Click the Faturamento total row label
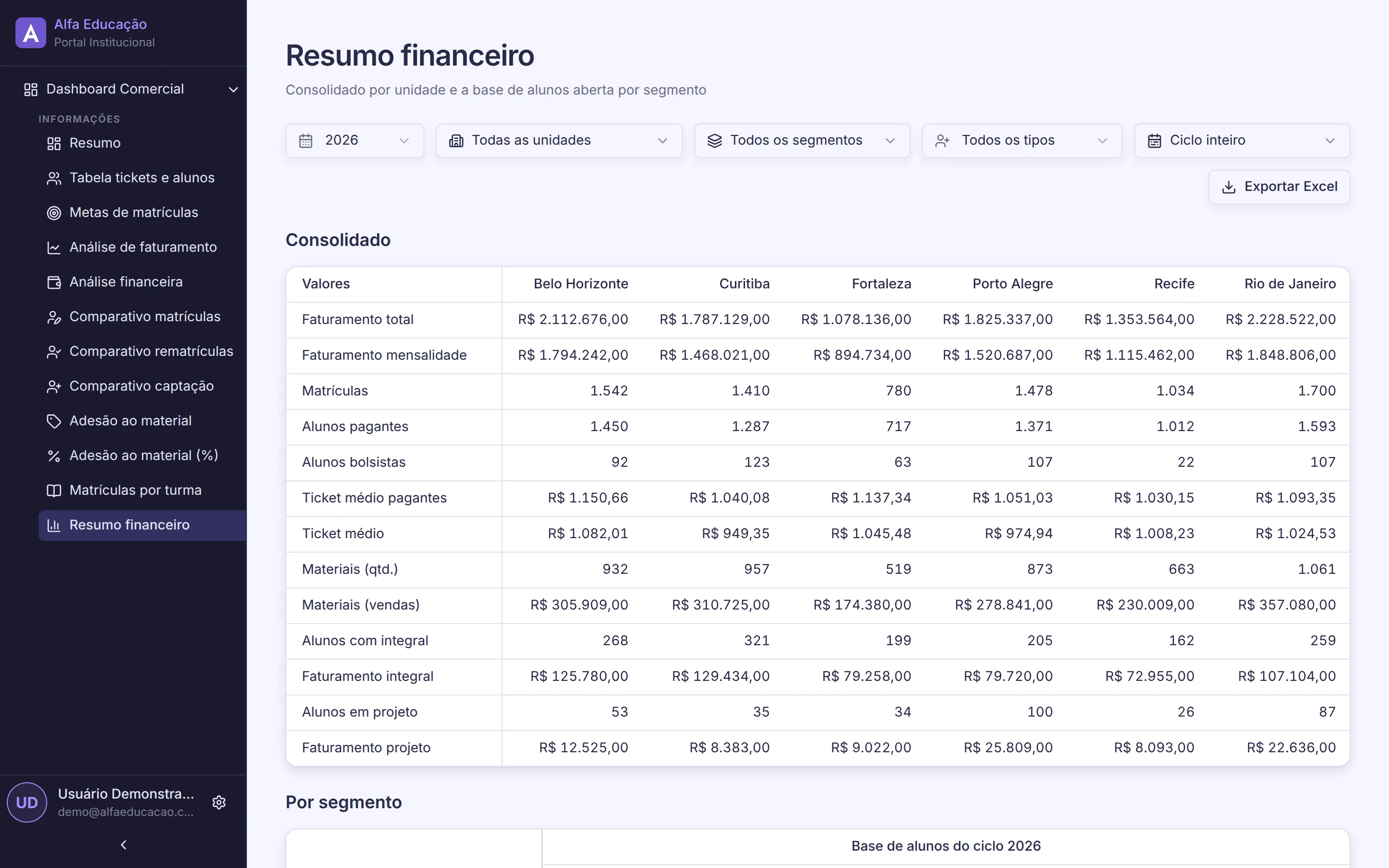This screenshot has width=1389, height=868. click(x=357, y=320)
